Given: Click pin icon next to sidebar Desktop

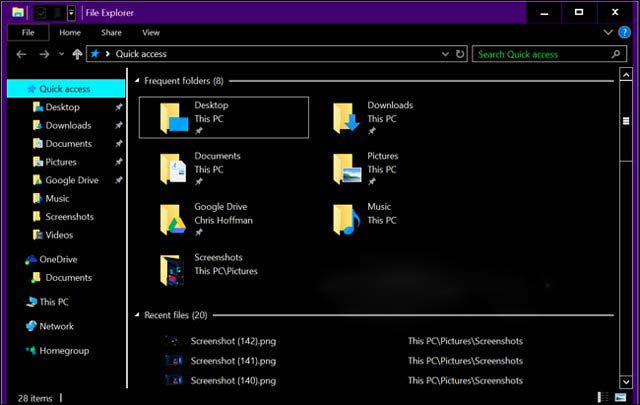Looking at the screenshot, I should coord(118,107).
